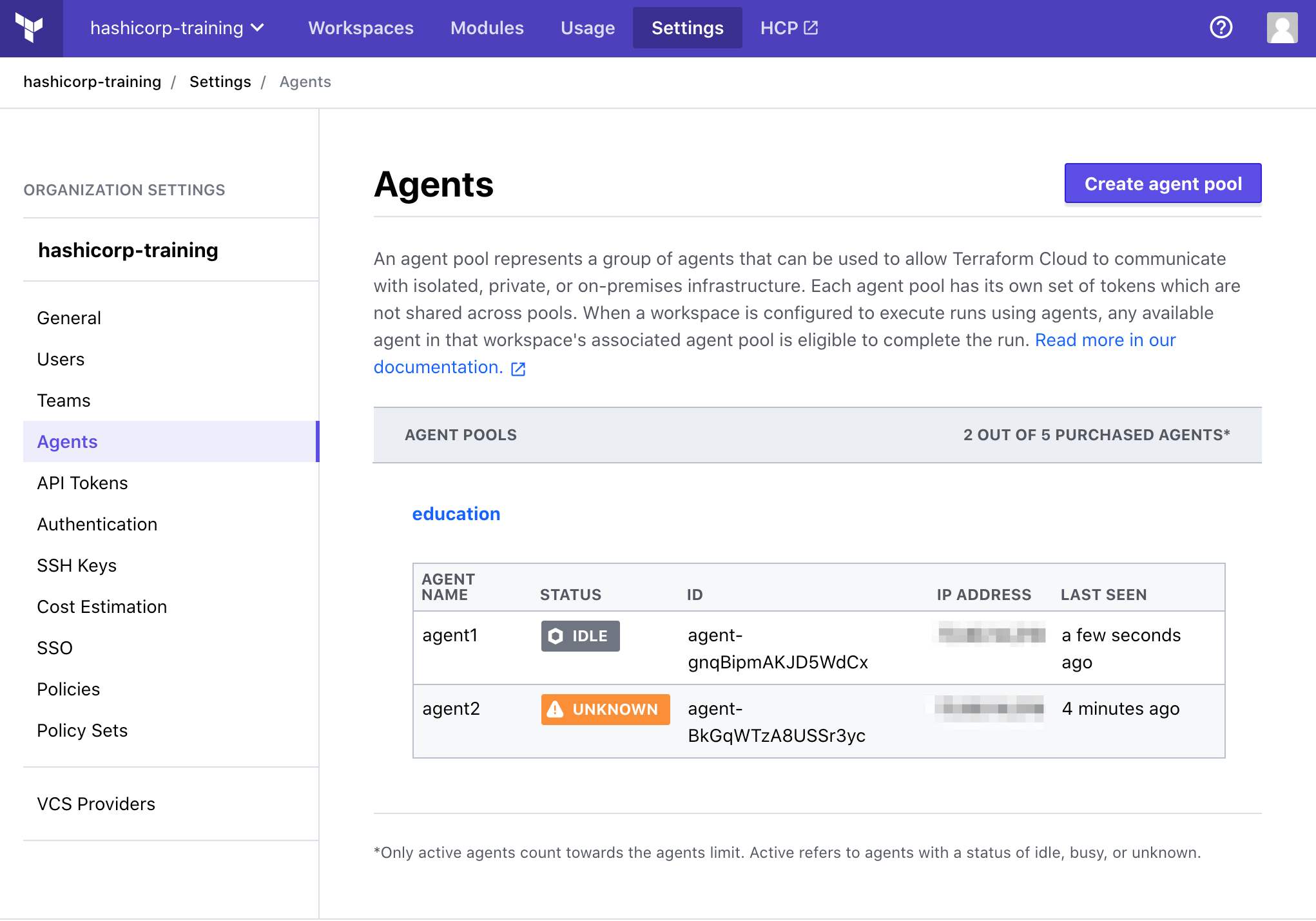Image resolution: width=1316 pixels, height=921 pixels.
Task: Click the hashicorp-training breadcrumb link
Action: [x=92, y=82]
